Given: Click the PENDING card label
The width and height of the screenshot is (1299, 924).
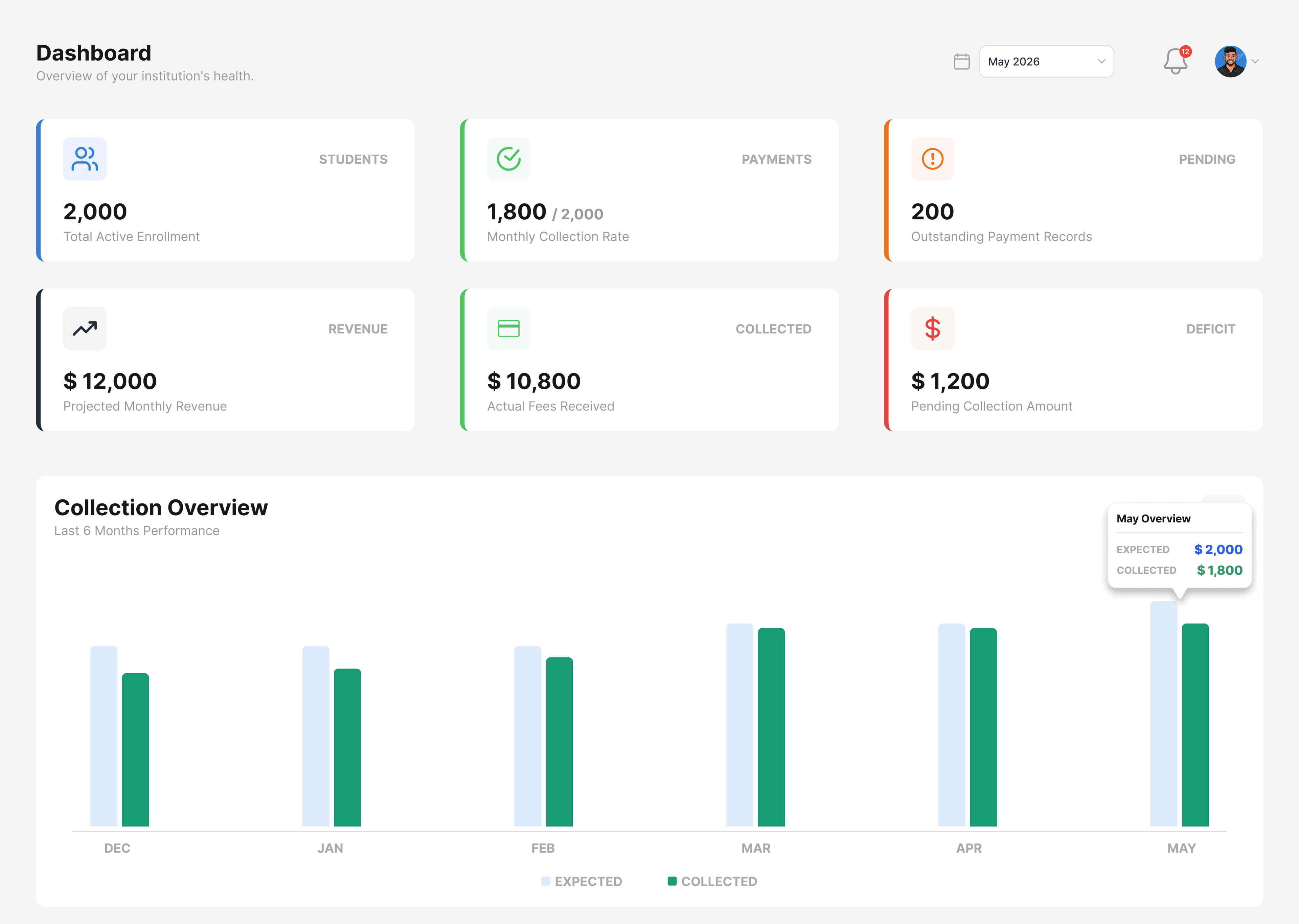Looking at the screenshot, I should [x=1207, y=159].
